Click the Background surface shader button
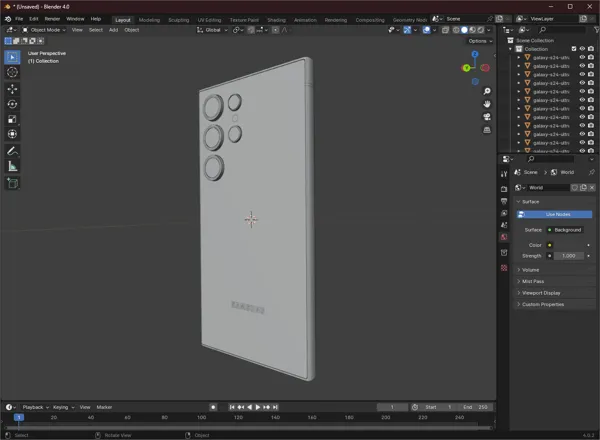 565,230
